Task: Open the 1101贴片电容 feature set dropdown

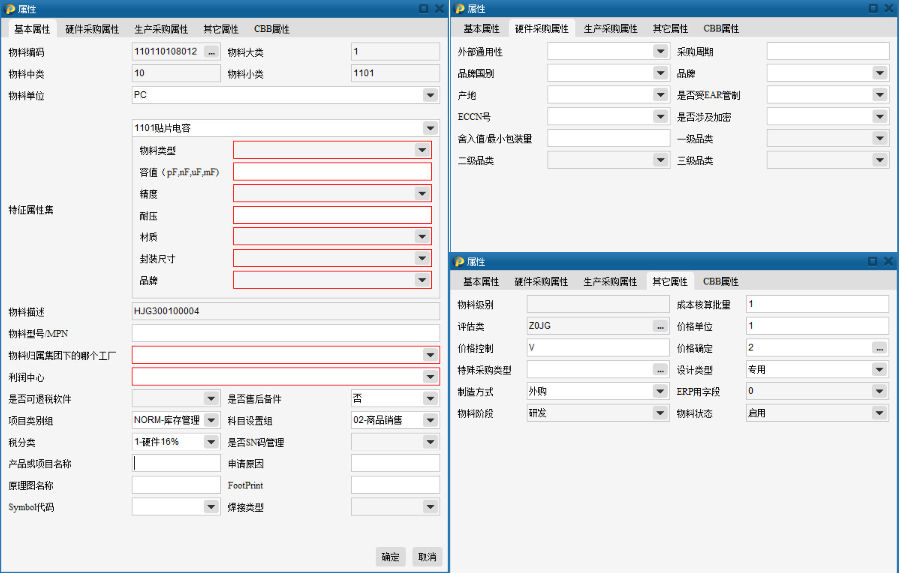Action: point(430,128)
